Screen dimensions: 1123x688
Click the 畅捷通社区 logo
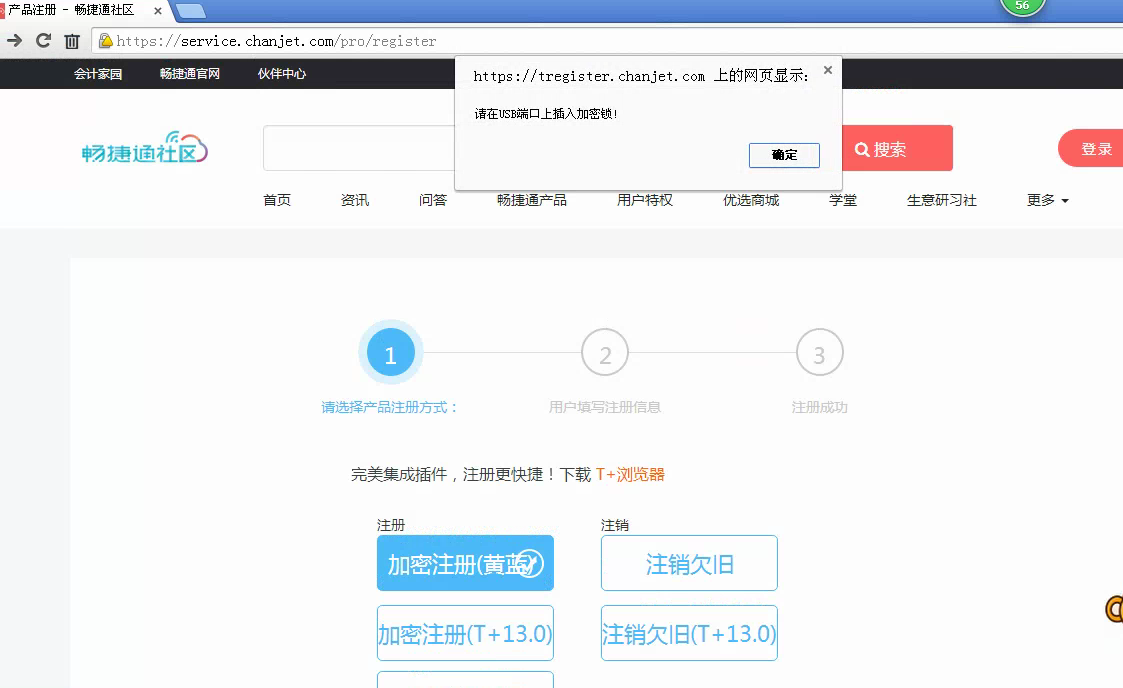point(145,147)
